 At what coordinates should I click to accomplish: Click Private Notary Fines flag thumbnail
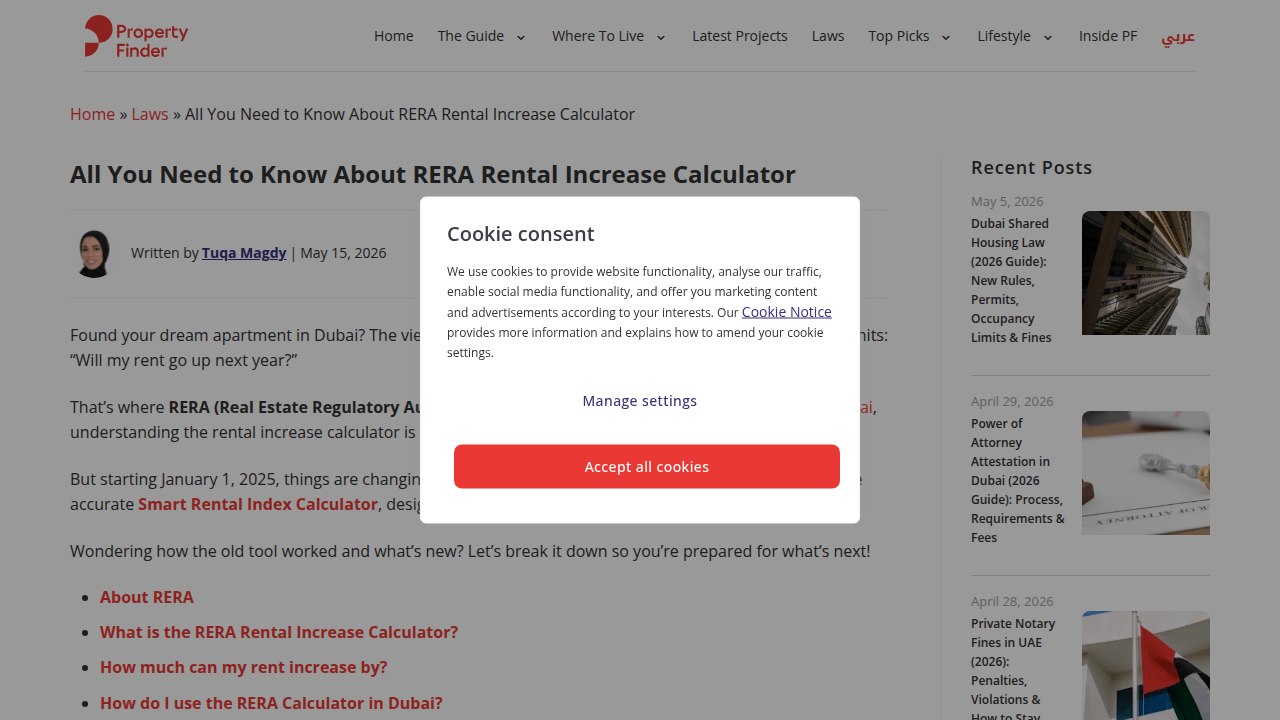[1146, 666]
